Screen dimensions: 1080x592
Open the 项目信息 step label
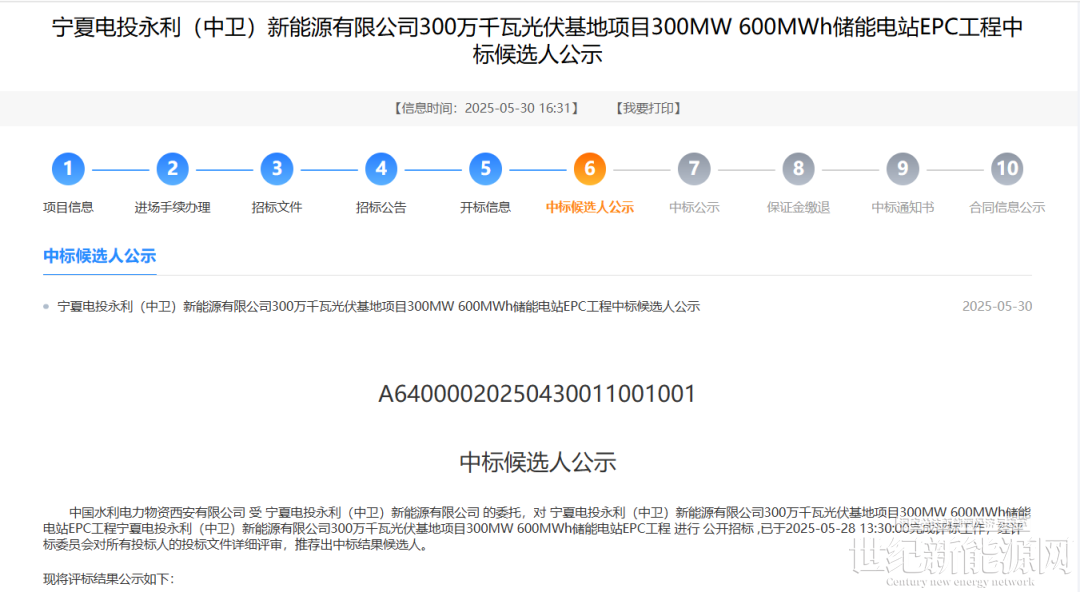point(68,207)
